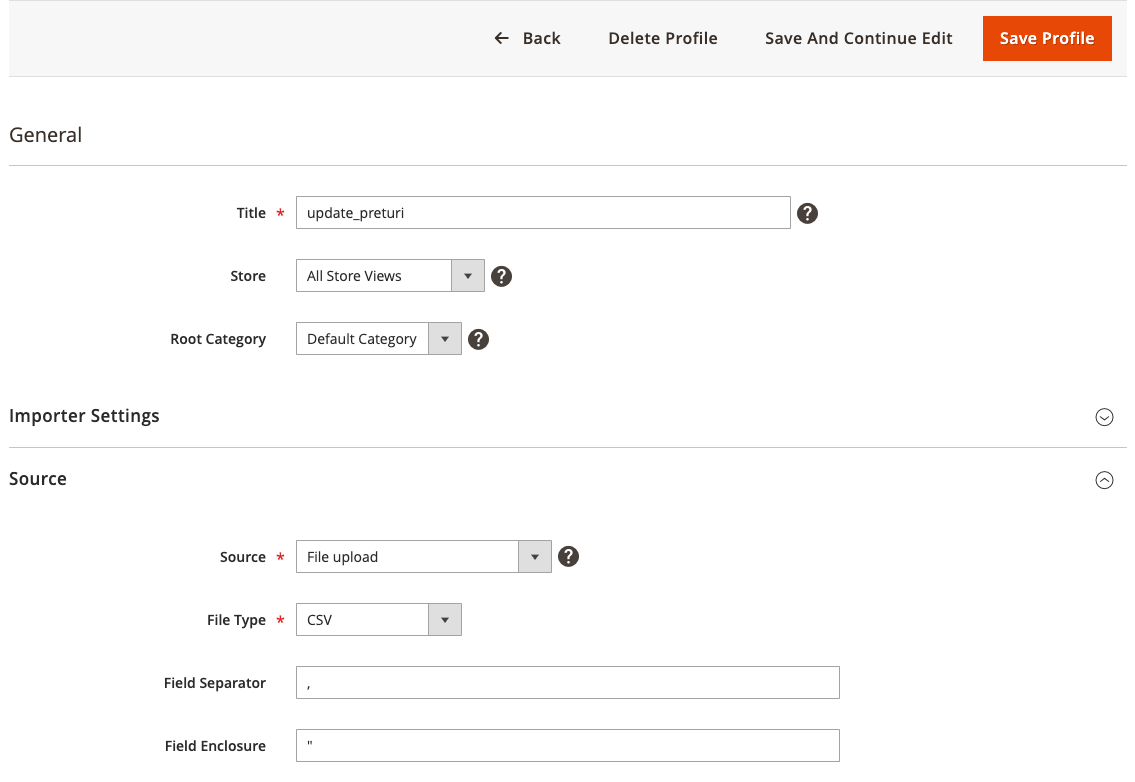Open the Store dropdown showing All Store Views
Viewport: 1135px width, 782px height.
point(390,276)
